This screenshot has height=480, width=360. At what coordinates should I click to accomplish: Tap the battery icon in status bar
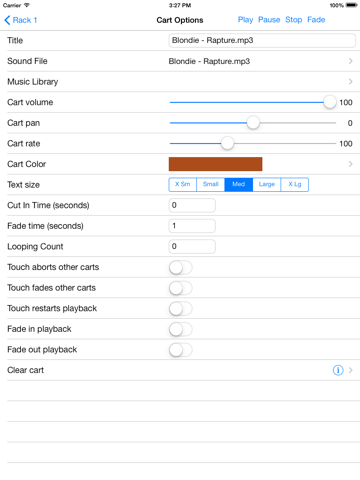(351, 5)
